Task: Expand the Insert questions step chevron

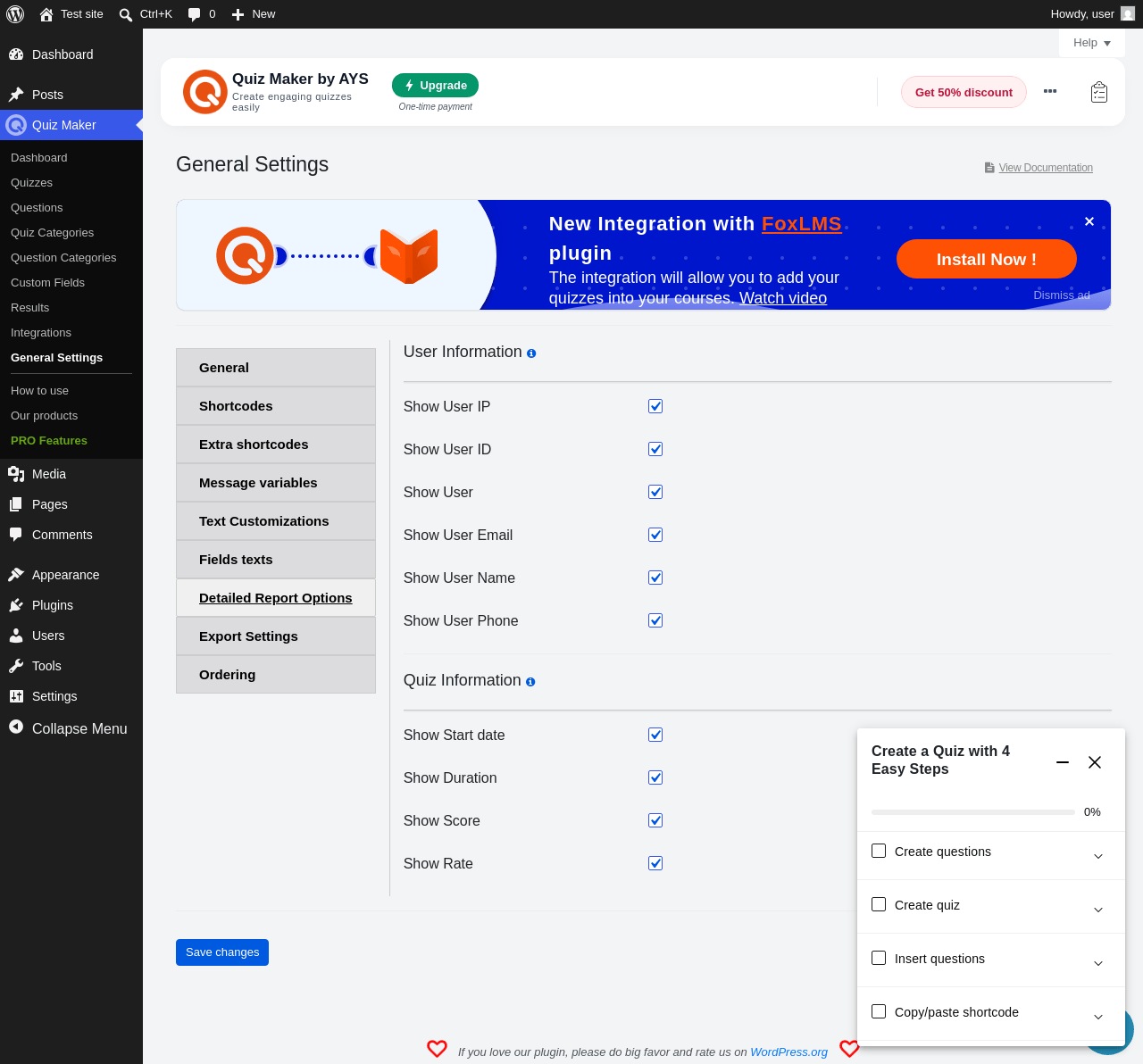Action: 1098,963
